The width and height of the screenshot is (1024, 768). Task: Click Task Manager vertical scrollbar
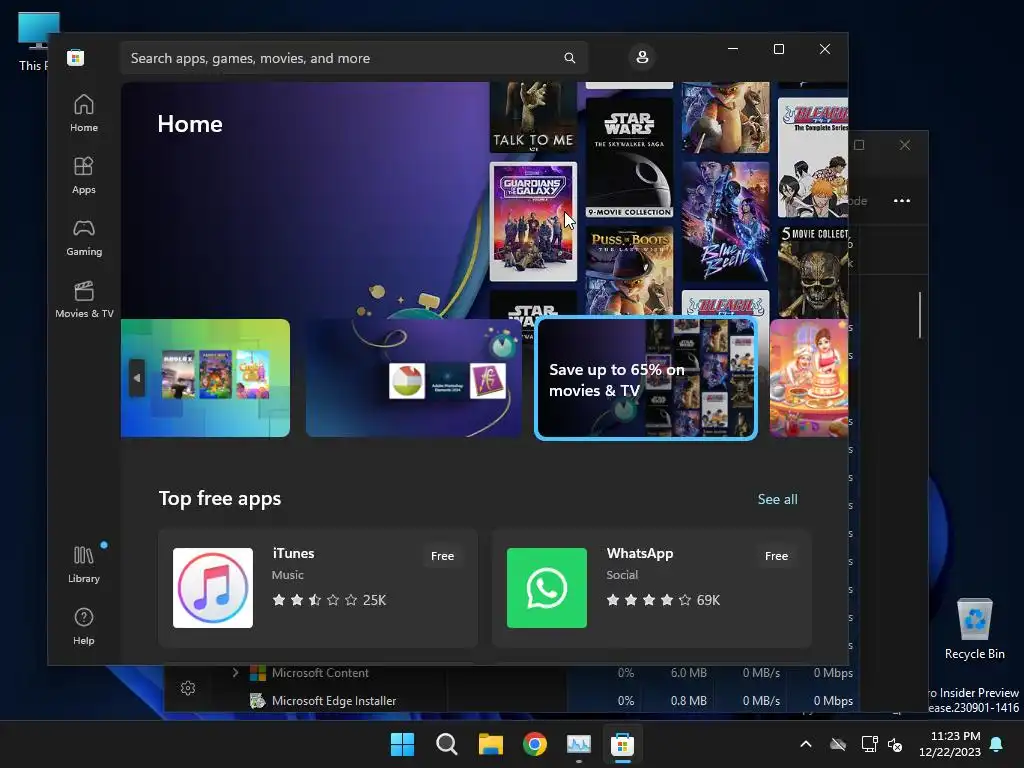[x=920, y=315]
